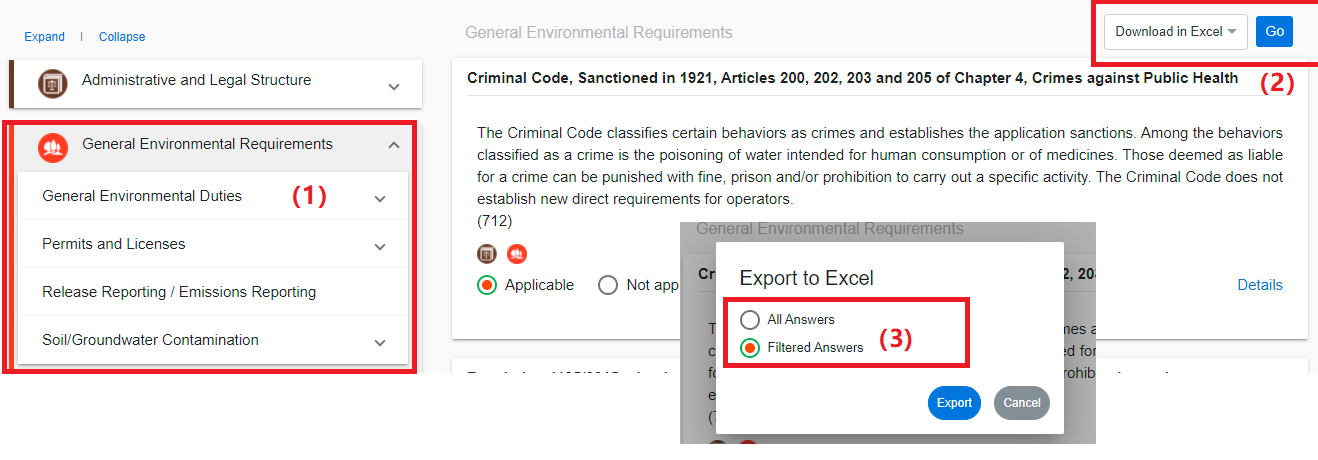1318x460 pixels.
Task: Expand the Administrative and Legal Structure chevron
Action: tap(394, 87)
